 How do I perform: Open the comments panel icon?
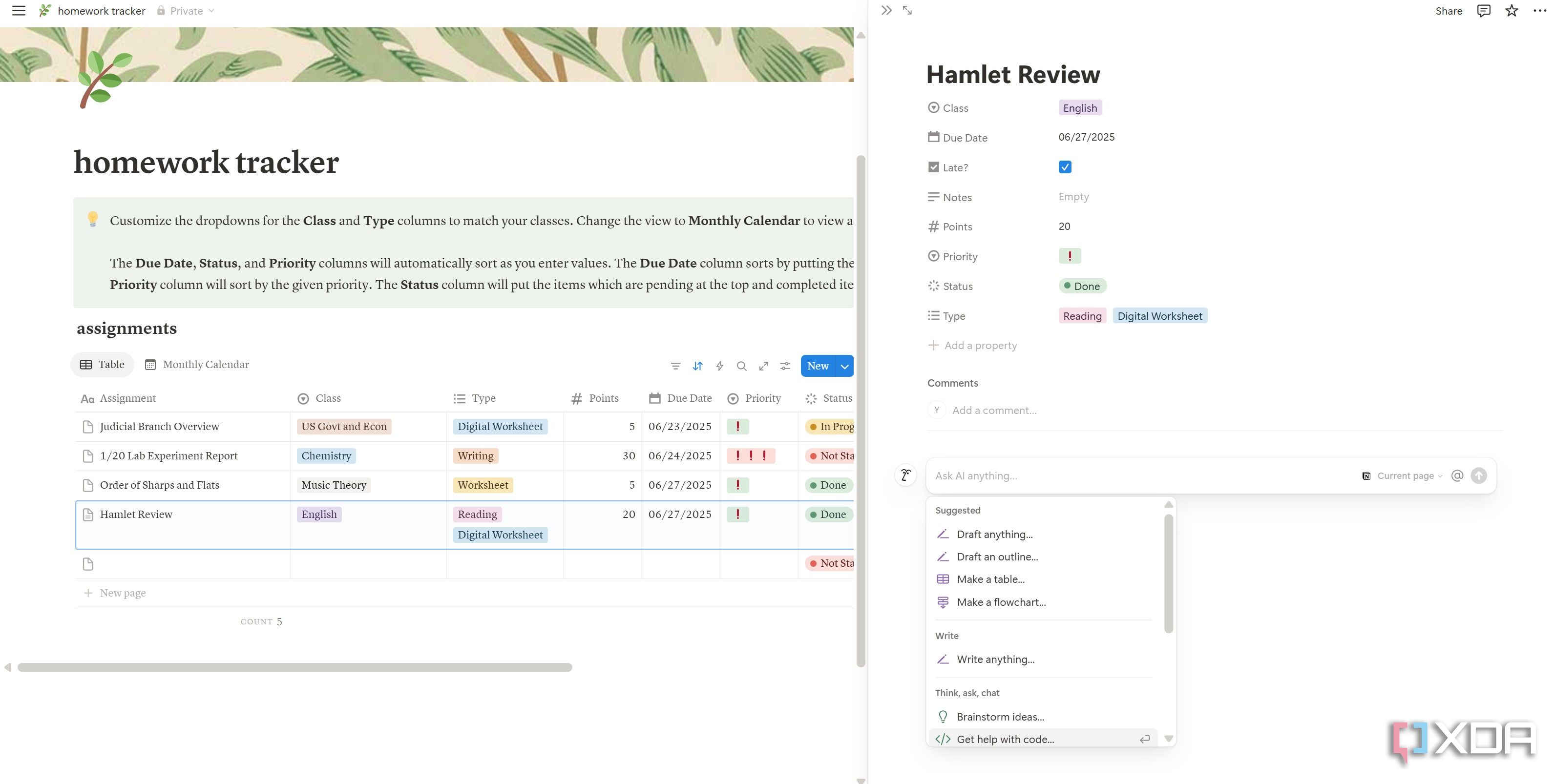(x=1483, y=11)
